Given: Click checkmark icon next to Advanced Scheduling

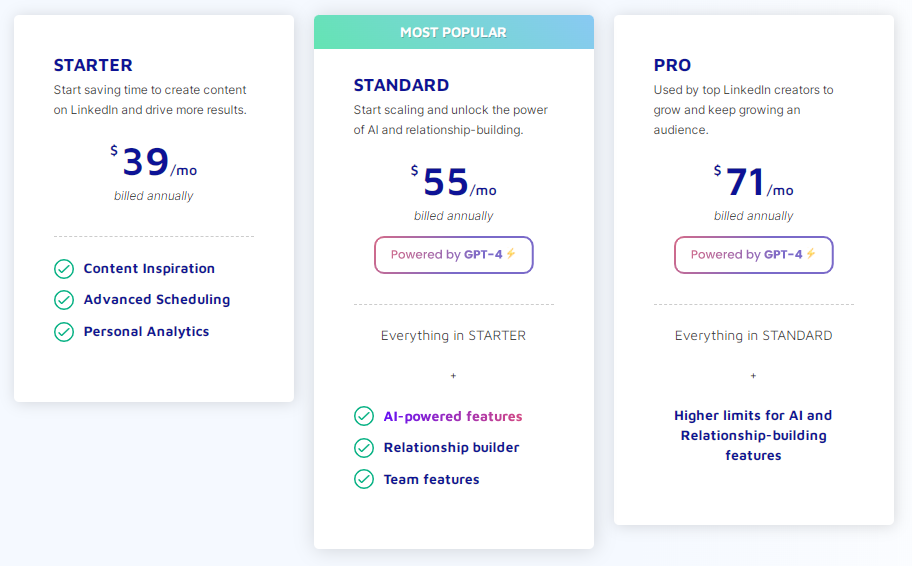Looking at the screenshot, I should [64, 300].
